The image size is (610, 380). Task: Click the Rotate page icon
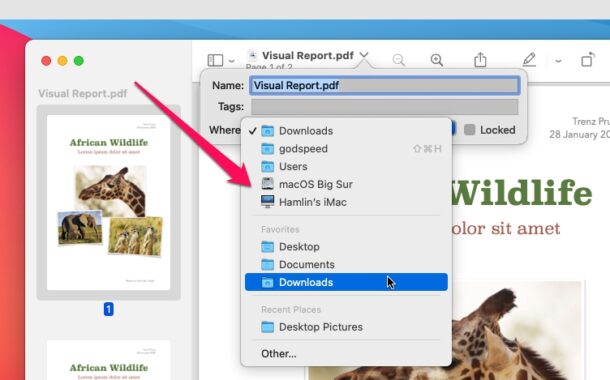pos(588,60)
